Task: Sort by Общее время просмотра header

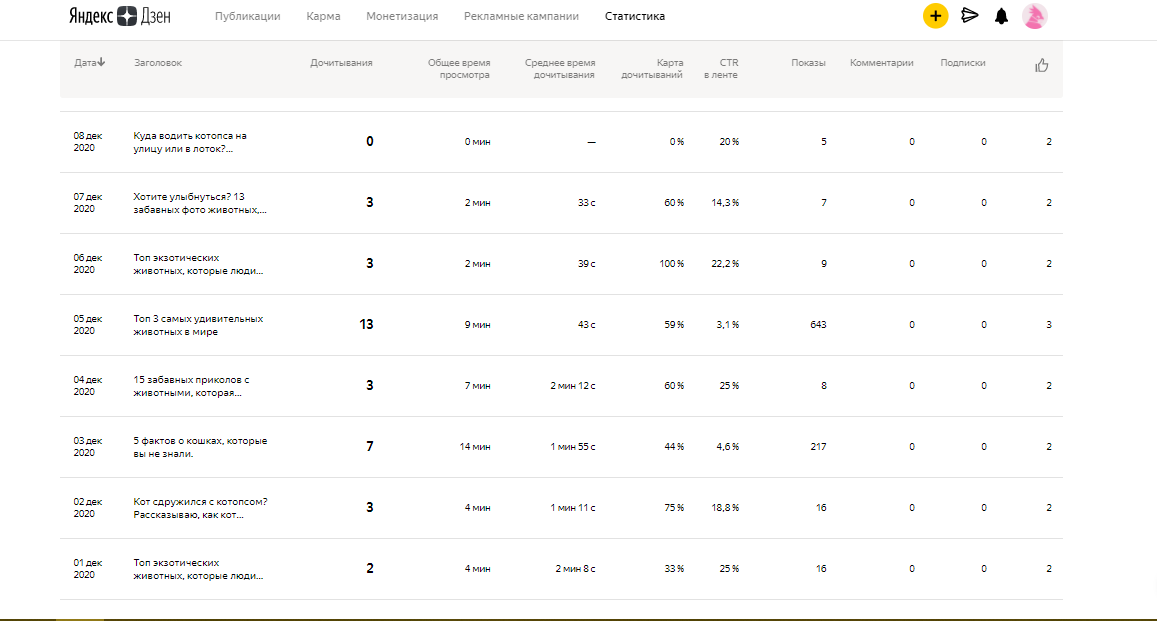Action: click(x=459, y=69)
